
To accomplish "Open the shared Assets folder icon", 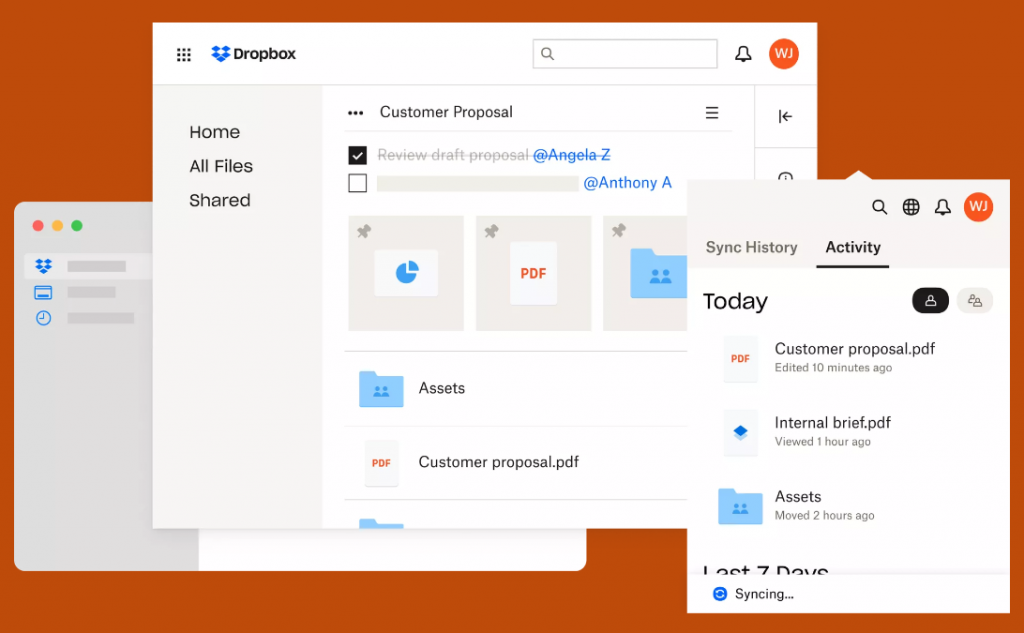I will (380, 388).
